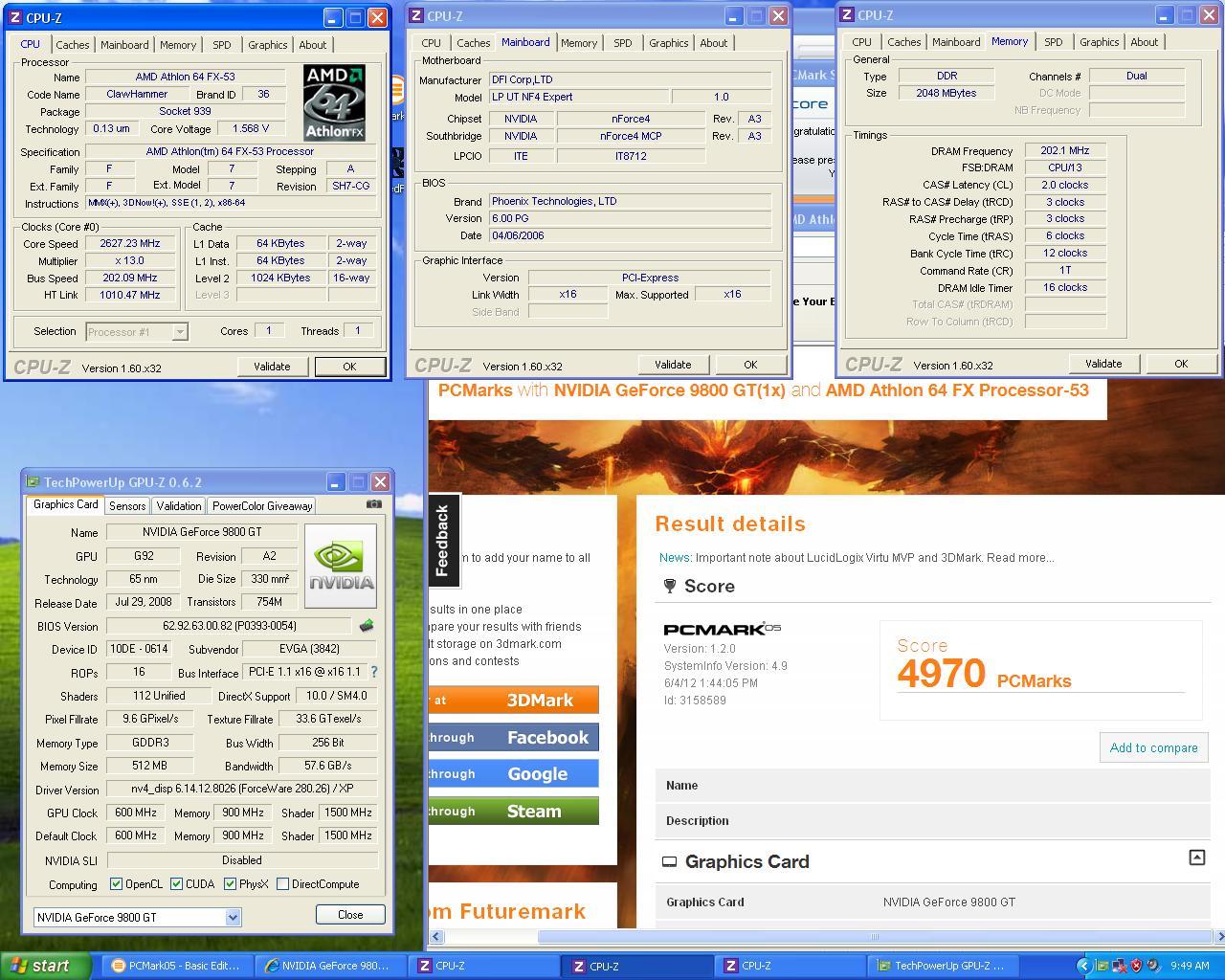Click the Core Speed value 2627.23 MHz
This screenshot has width=1225, height=980.
click(x=129, y=244)
